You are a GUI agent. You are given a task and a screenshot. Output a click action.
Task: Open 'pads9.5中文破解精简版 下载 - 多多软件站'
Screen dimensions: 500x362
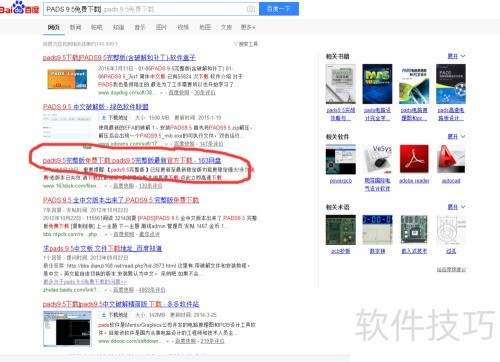(x=121, y=304)
